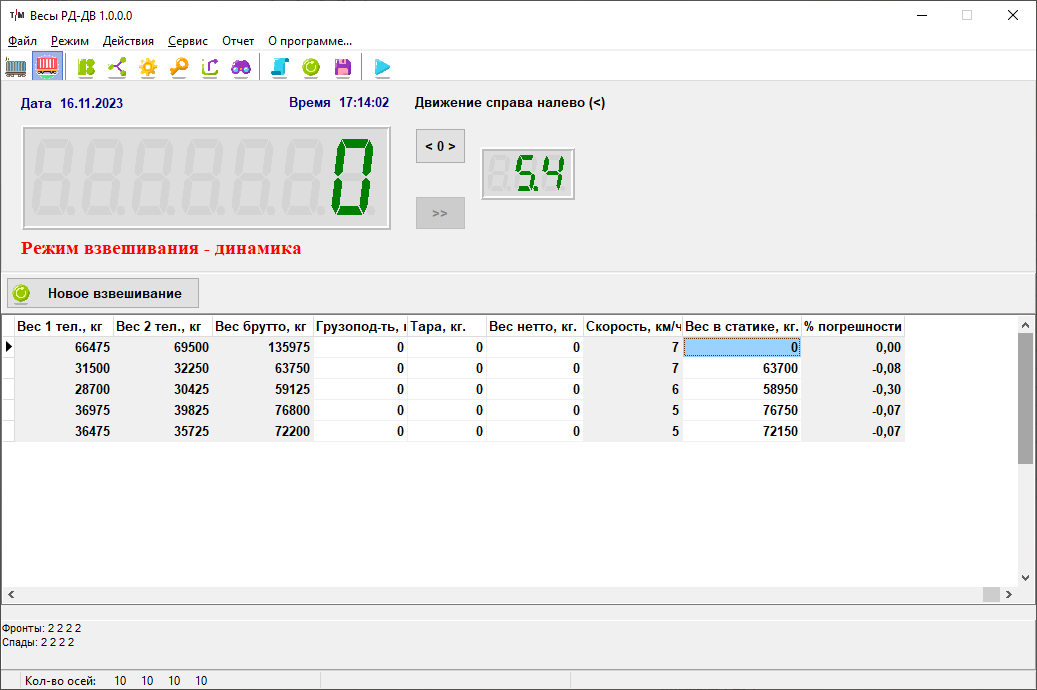Click the green circular refresh toolbar icon
This screenshot has height=690, width=1037.
[311, 67]
